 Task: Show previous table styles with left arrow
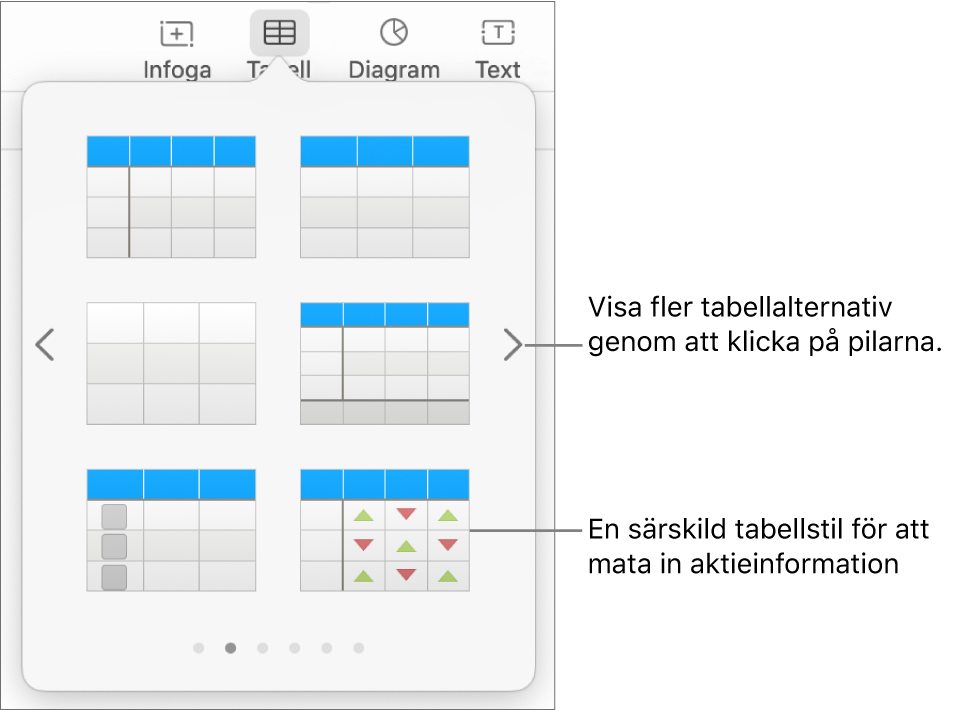point(45,345)
